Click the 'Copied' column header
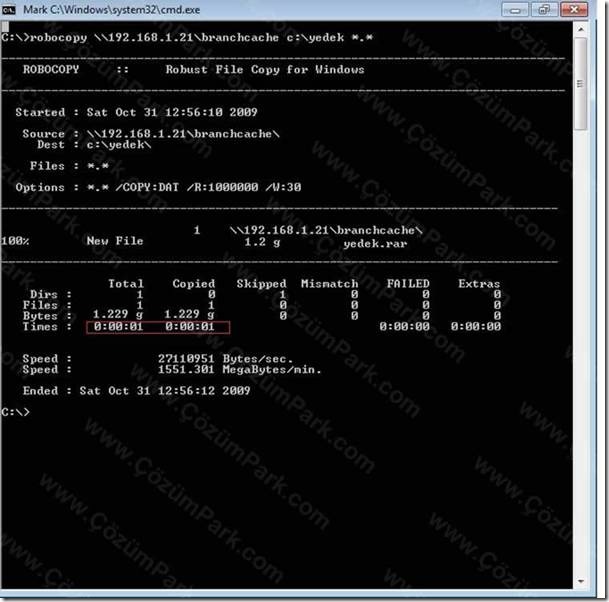 coord(193,284)
